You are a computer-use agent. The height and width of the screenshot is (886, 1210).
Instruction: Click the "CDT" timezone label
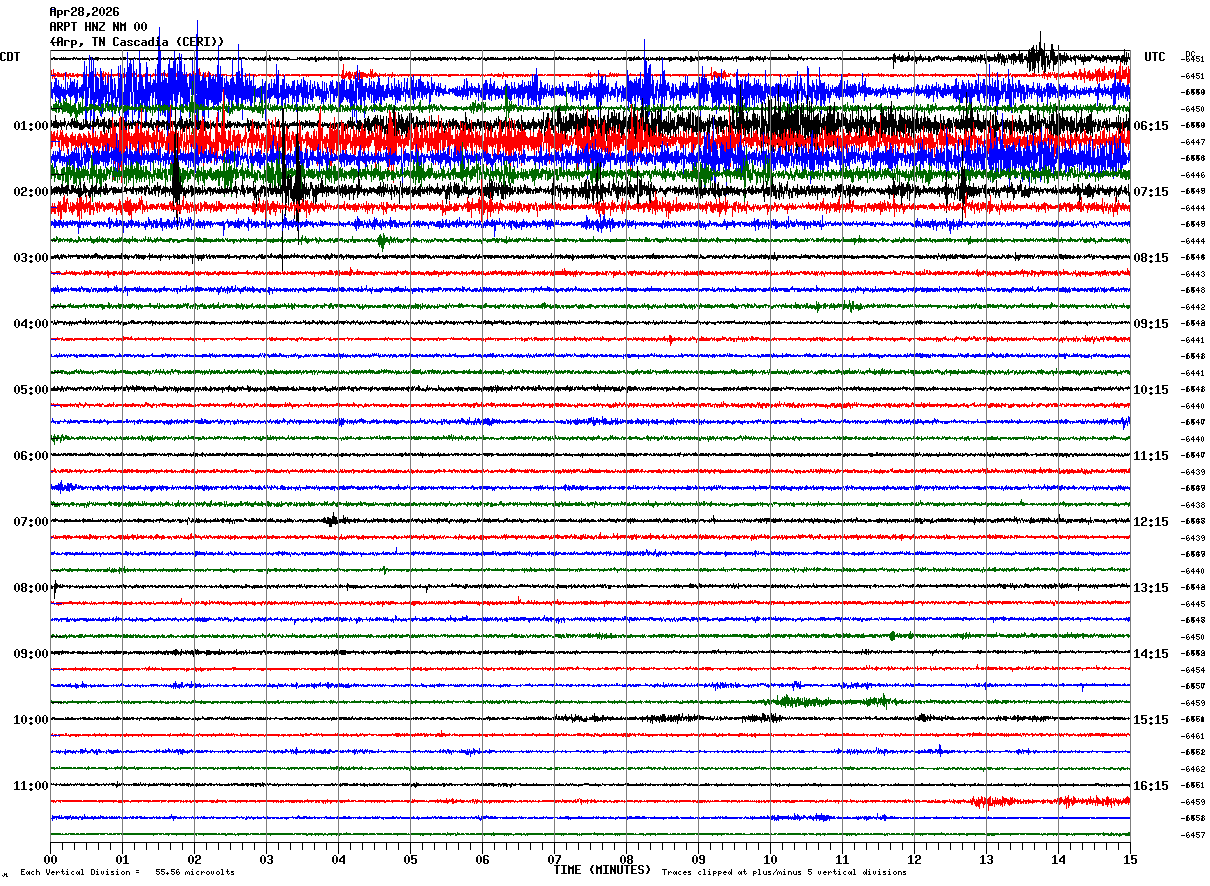(10, 57)
